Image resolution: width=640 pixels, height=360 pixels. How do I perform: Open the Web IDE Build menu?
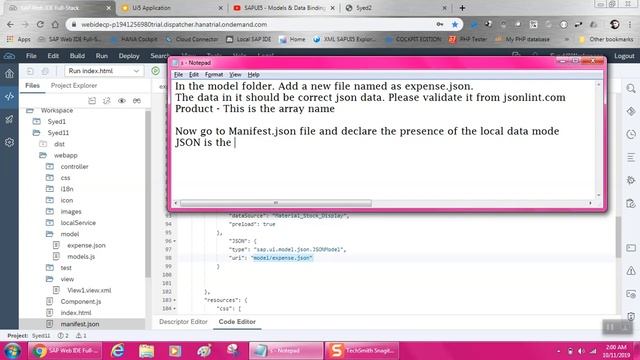pos(77,56)
